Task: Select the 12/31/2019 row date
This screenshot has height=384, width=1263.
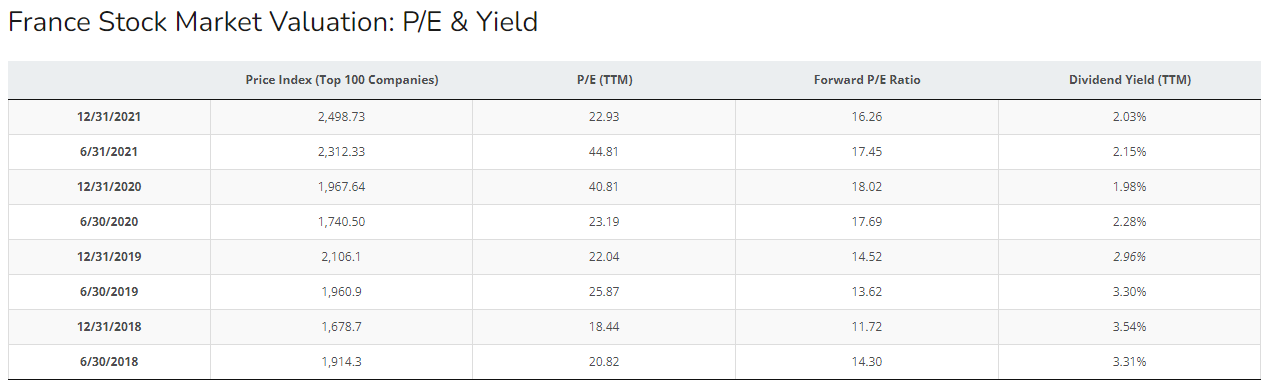Action: [109, 257]
